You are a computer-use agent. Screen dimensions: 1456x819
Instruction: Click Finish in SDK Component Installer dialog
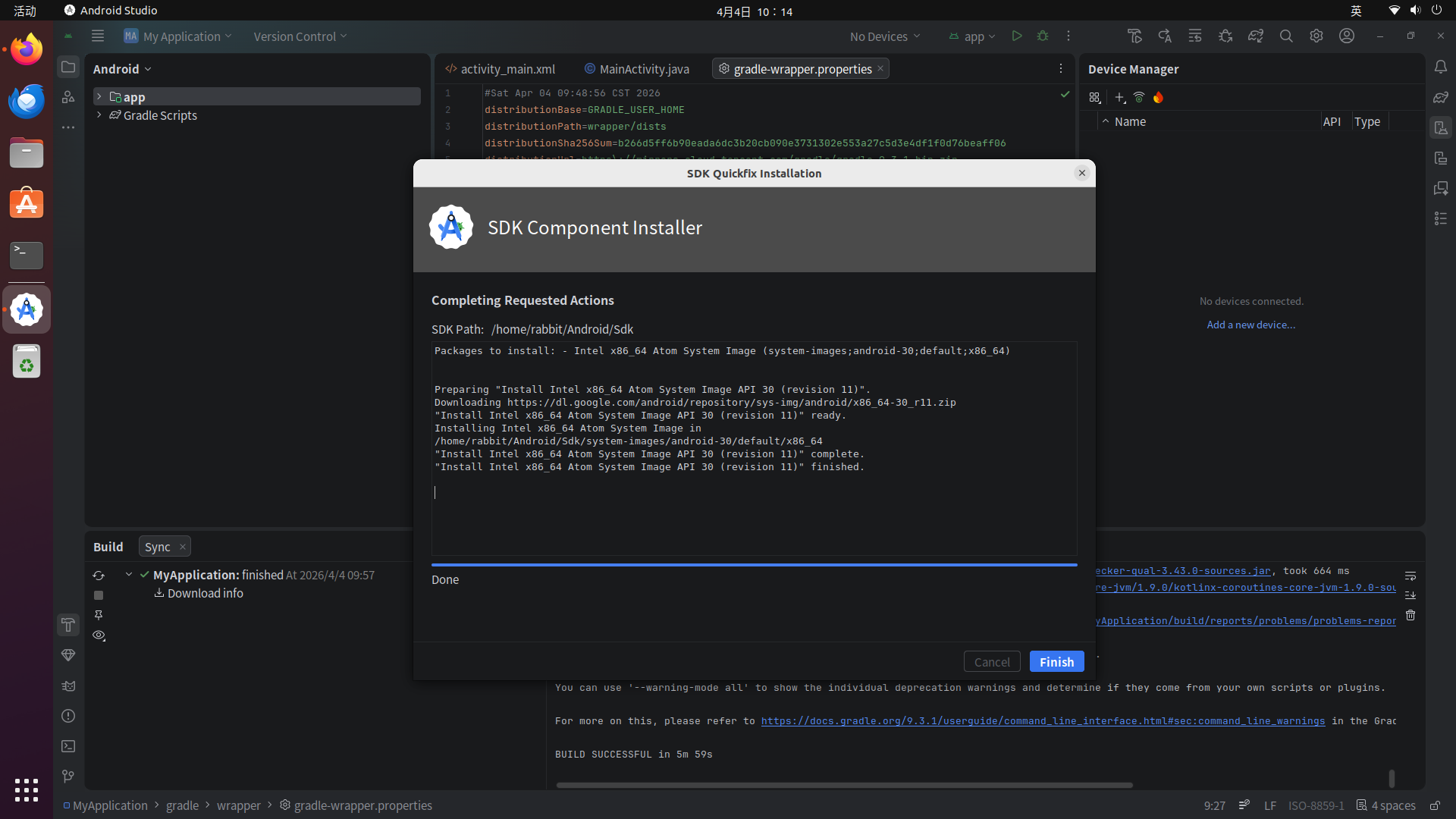1056,662
